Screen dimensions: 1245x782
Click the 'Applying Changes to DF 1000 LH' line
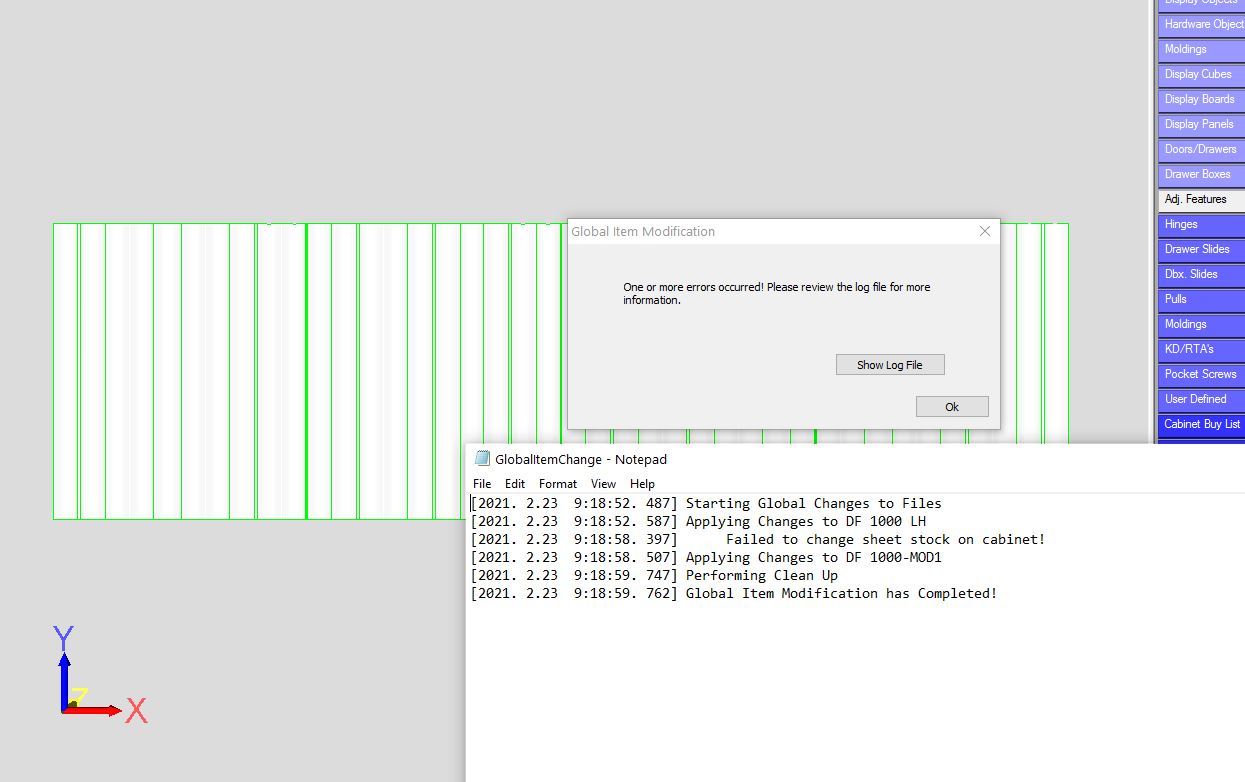pyautogui.click(x=699, y=522)
